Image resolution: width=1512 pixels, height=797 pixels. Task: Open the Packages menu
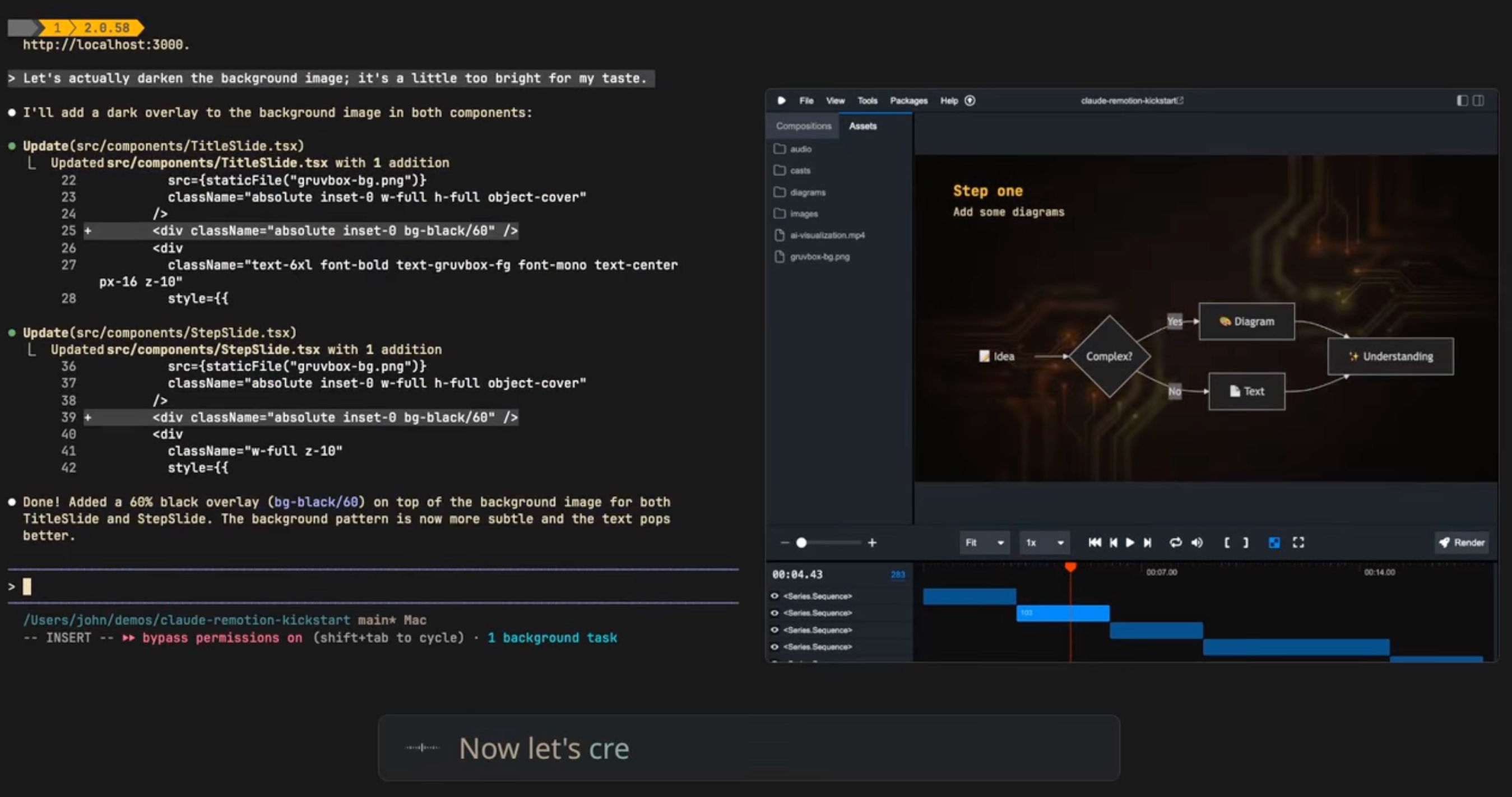point(908,100)
